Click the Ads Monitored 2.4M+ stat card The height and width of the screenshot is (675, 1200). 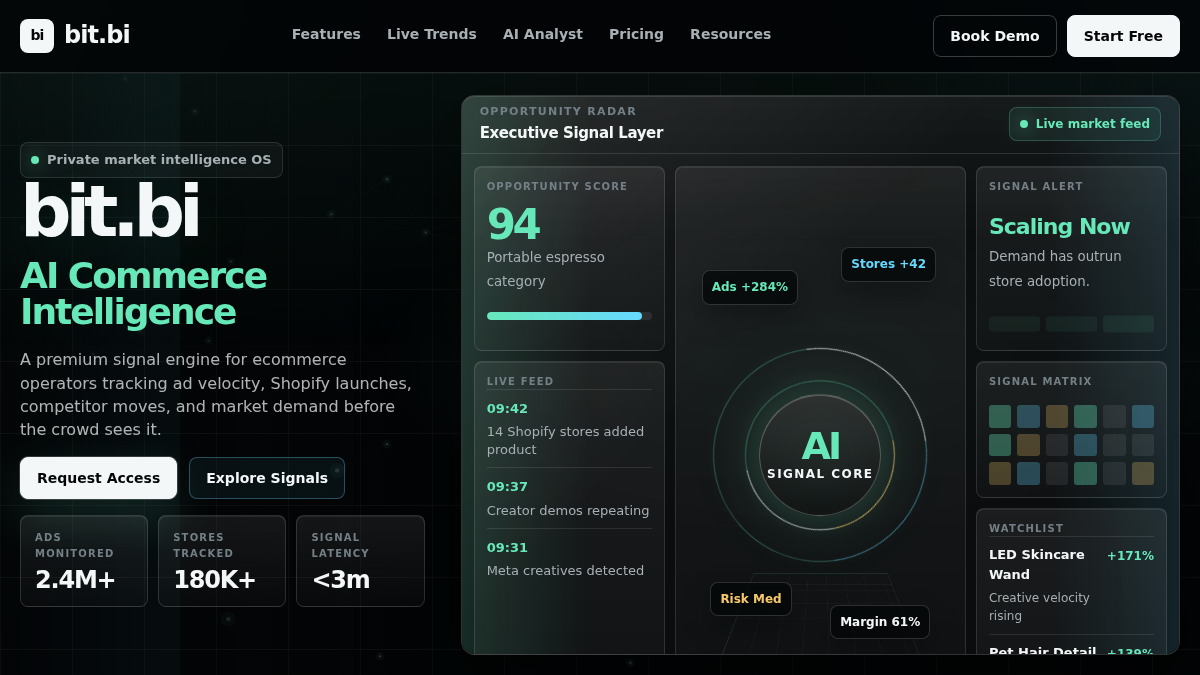pos(84,561)
